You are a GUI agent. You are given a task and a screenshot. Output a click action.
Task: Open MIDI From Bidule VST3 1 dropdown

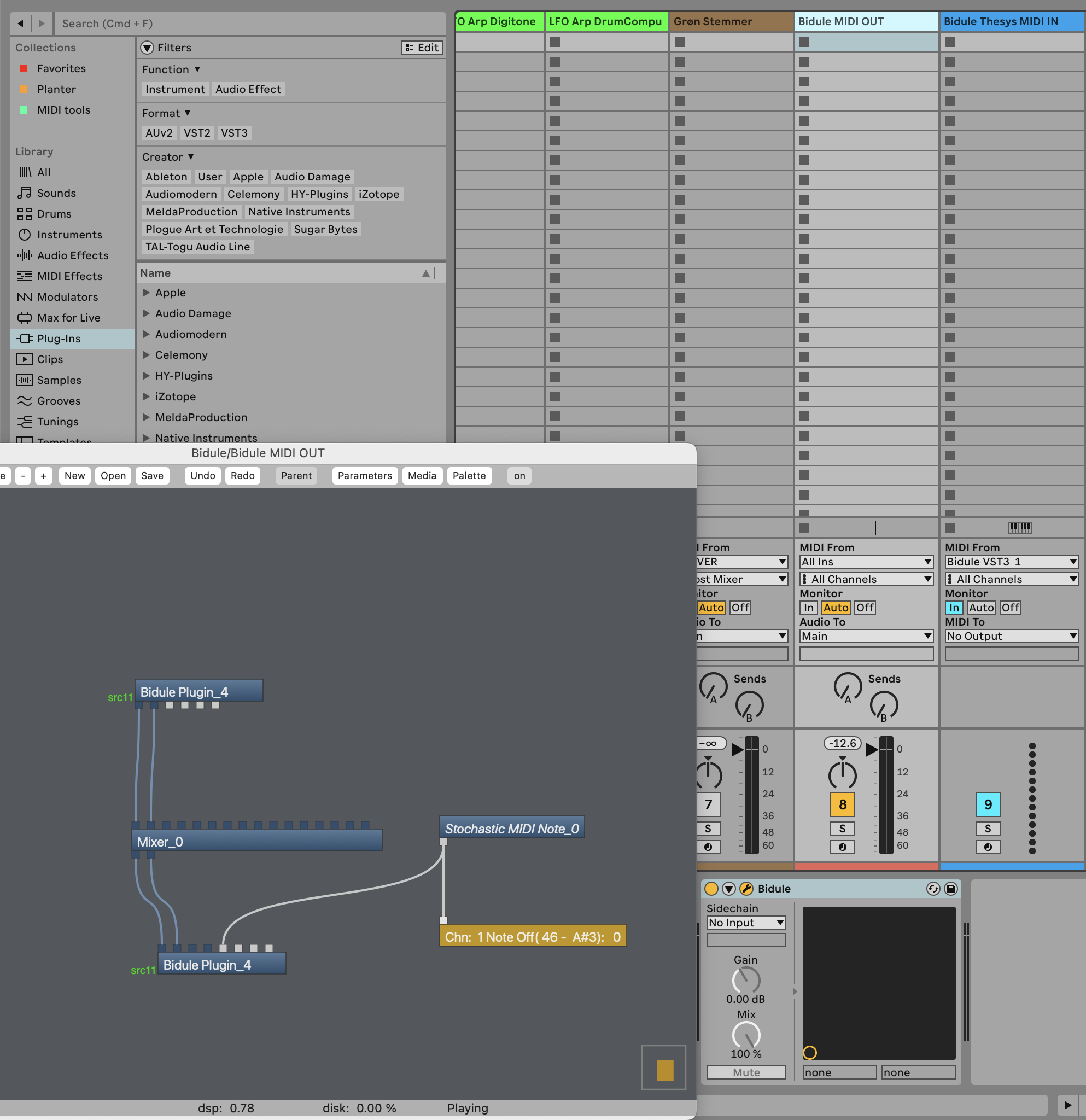(1011, 562)
